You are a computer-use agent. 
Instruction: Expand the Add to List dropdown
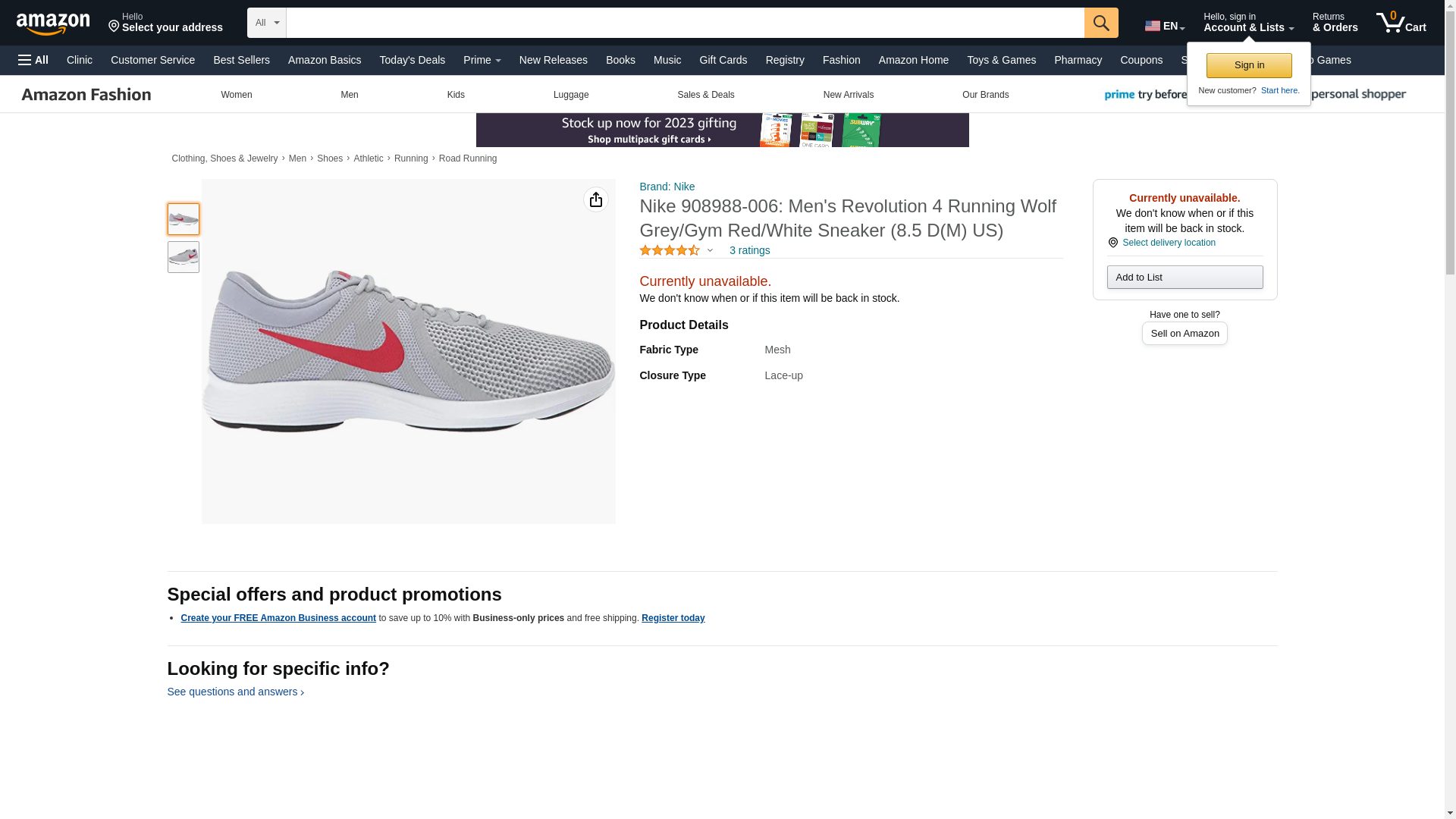coord(1184,278)
